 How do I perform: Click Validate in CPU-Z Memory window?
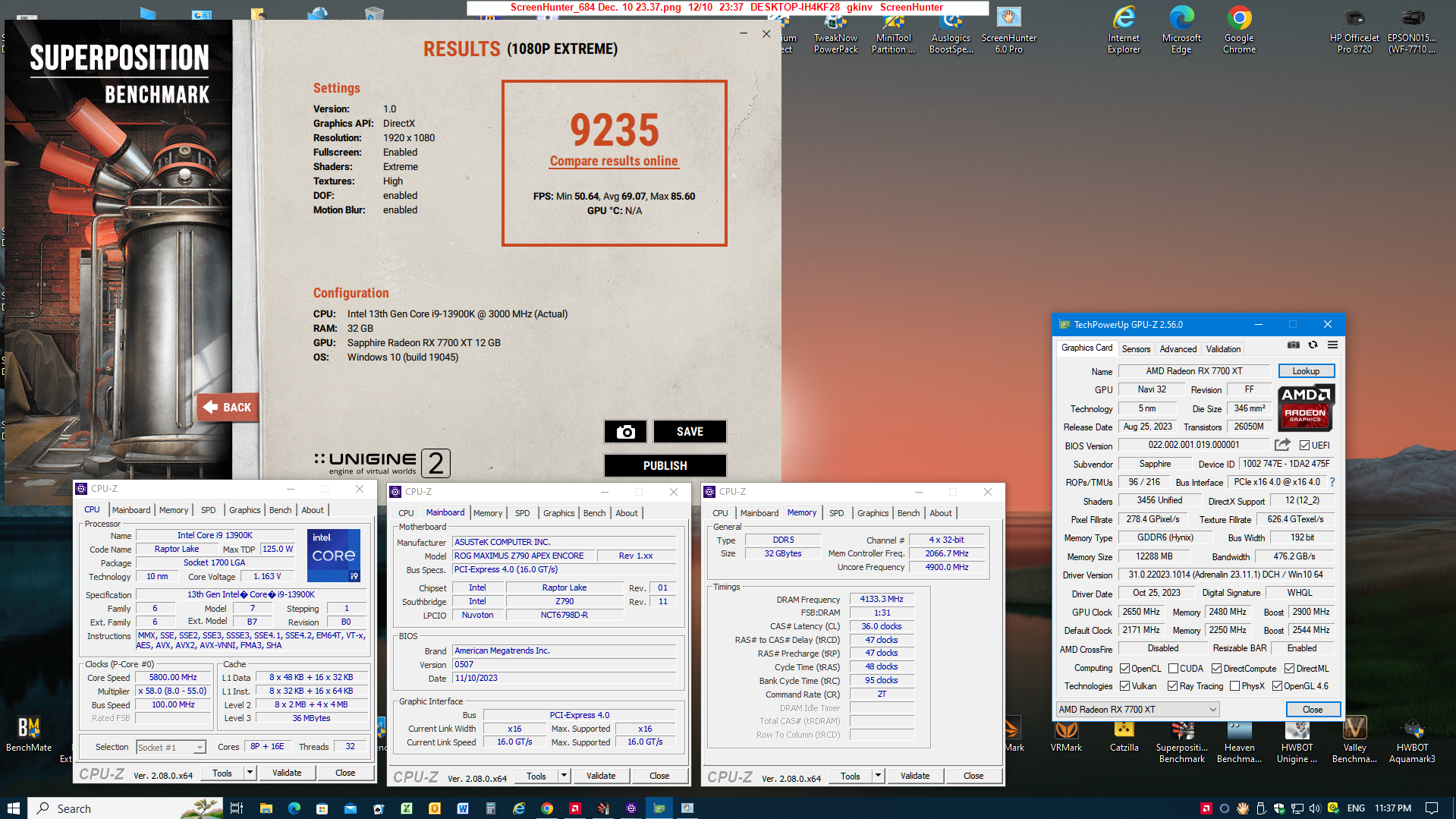914,776
